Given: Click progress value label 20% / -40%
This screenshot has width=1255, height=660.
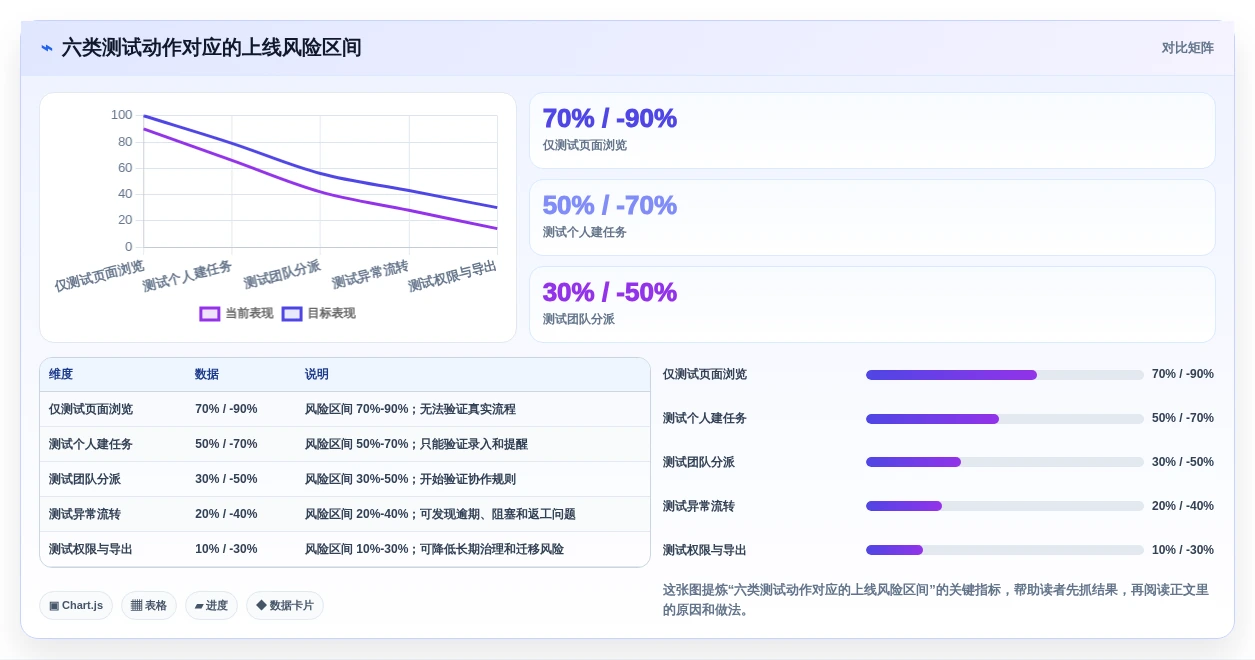Looking at the screenshot, I should [1183, 507].
